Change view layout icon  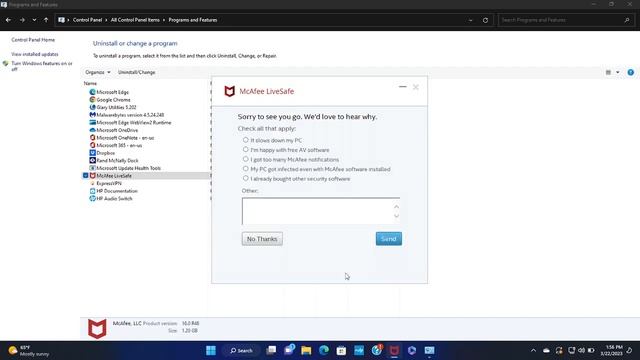point(609,72)
